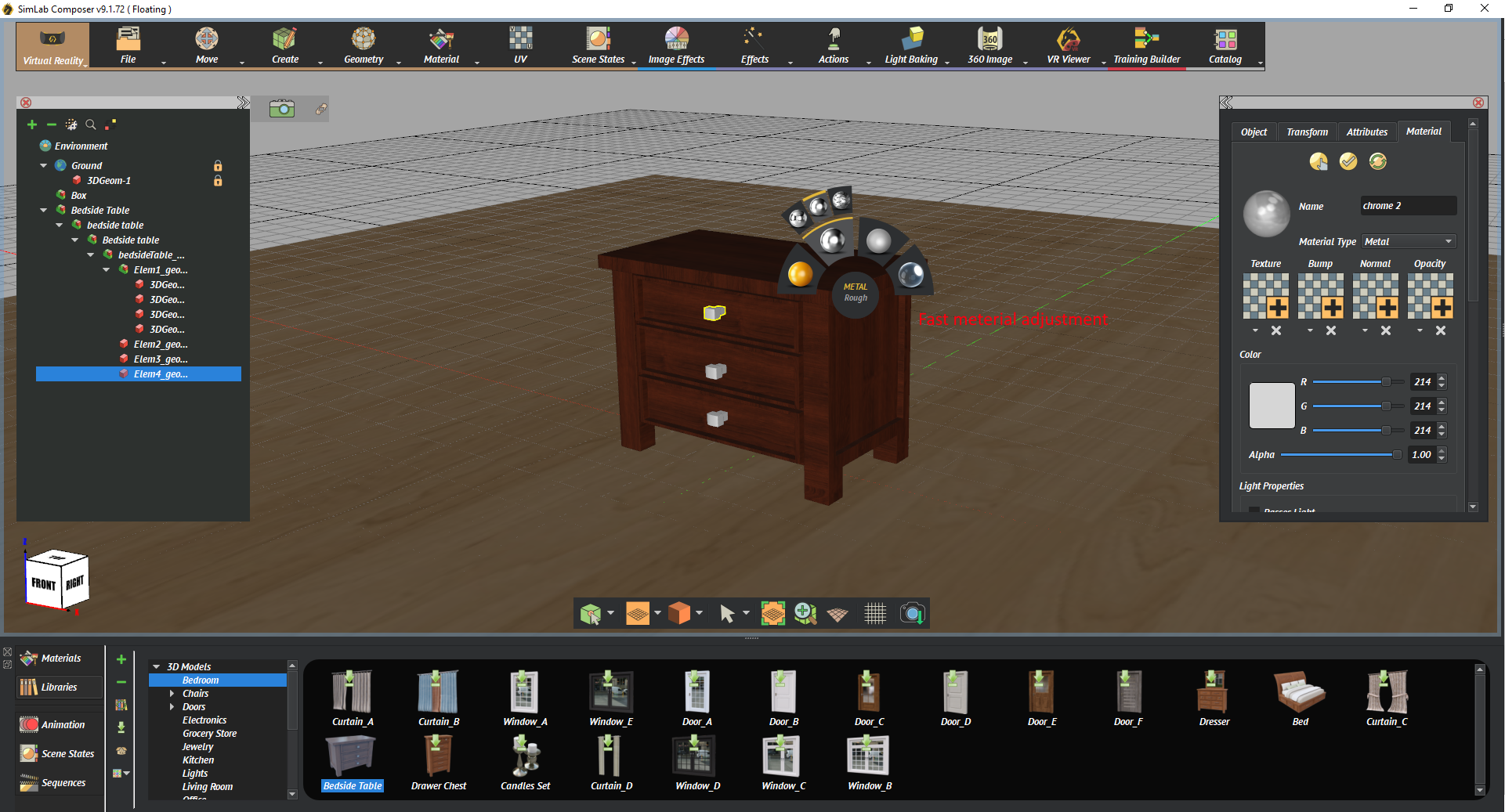This screenshot has width=1505, height=812.
Task: Toggle the lock on Ground node
Action: coord(218,166)
